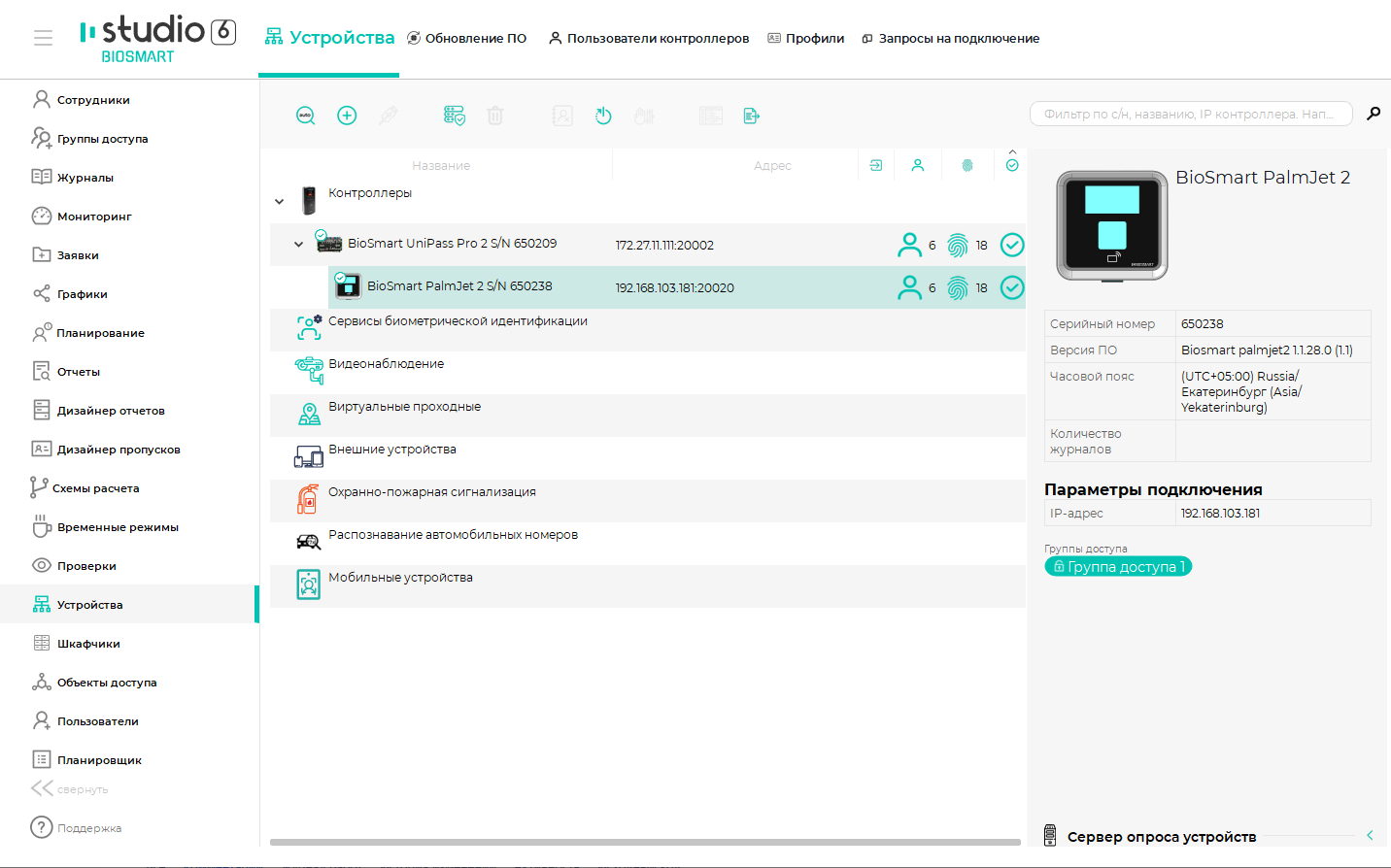The width and height of the screenshot is (1391, 868).
Task: Click the users column header icon
Action: [918, 165]
